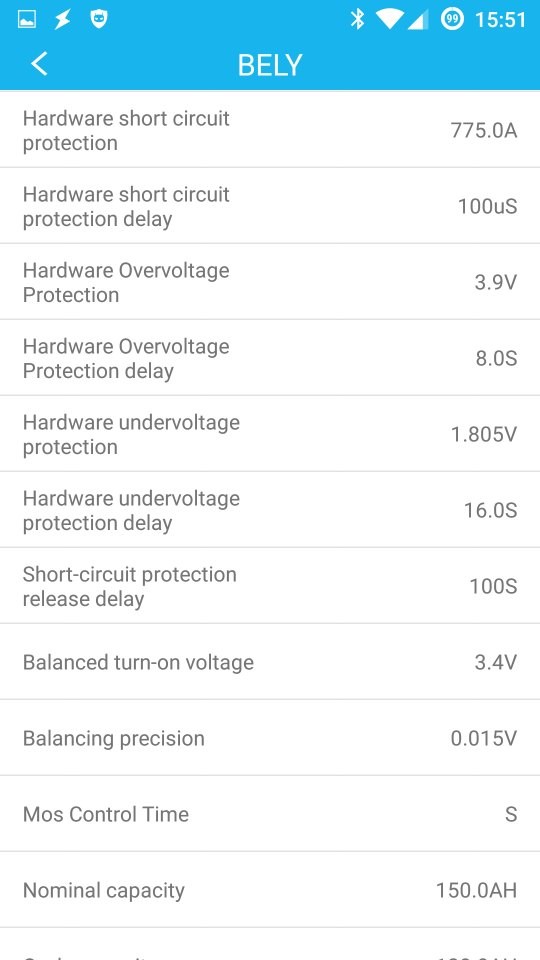Edit Balanced turn-on voltage 3.4V
The image size is (540, 960).
(270, 661)
